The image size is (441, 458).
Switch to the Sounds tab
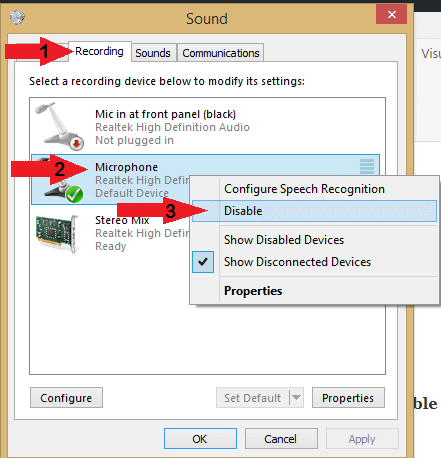[153, 53]
